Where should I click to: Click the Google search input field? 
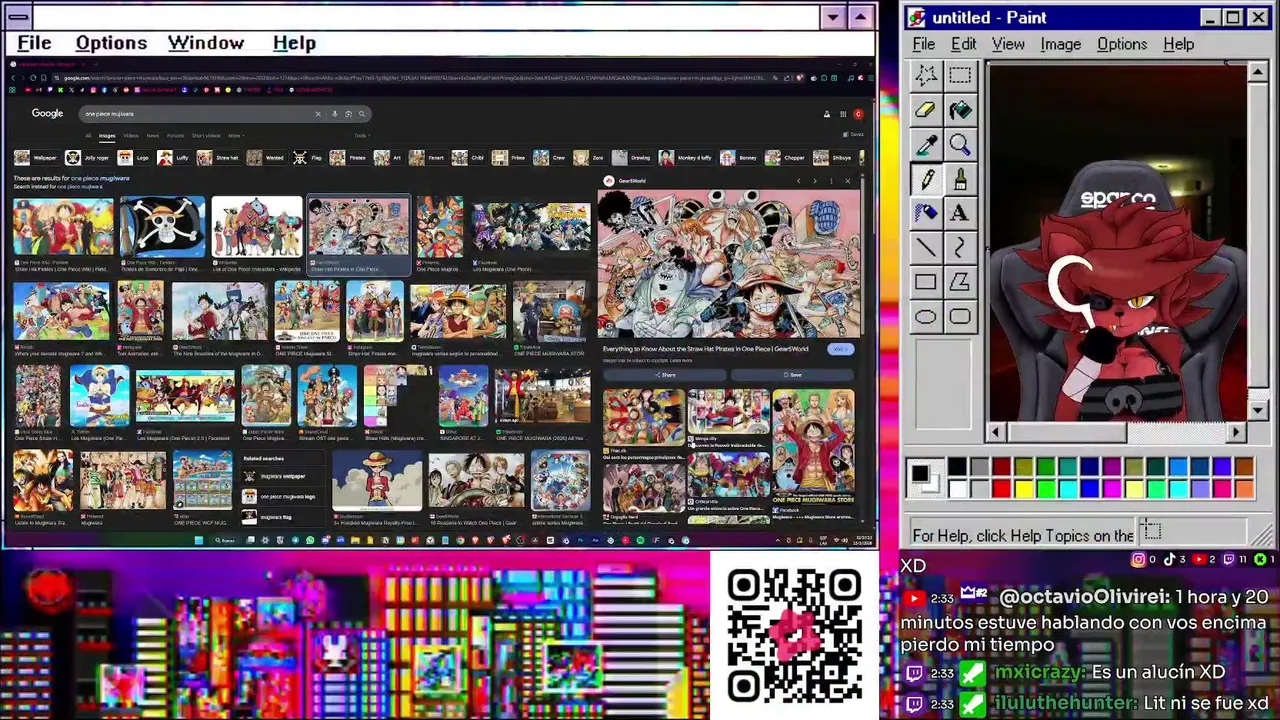[x=199, y=113]
